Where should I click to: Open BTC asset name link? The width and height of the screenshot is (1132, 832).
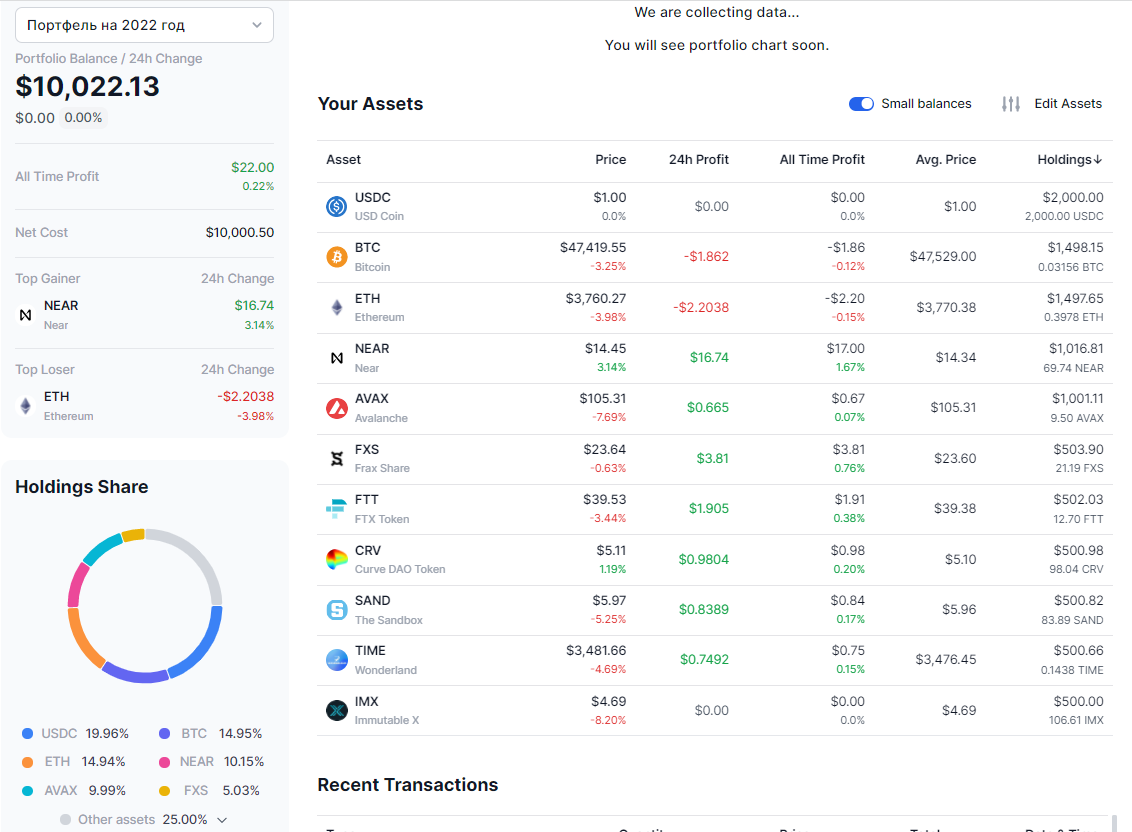pos(367,248)
